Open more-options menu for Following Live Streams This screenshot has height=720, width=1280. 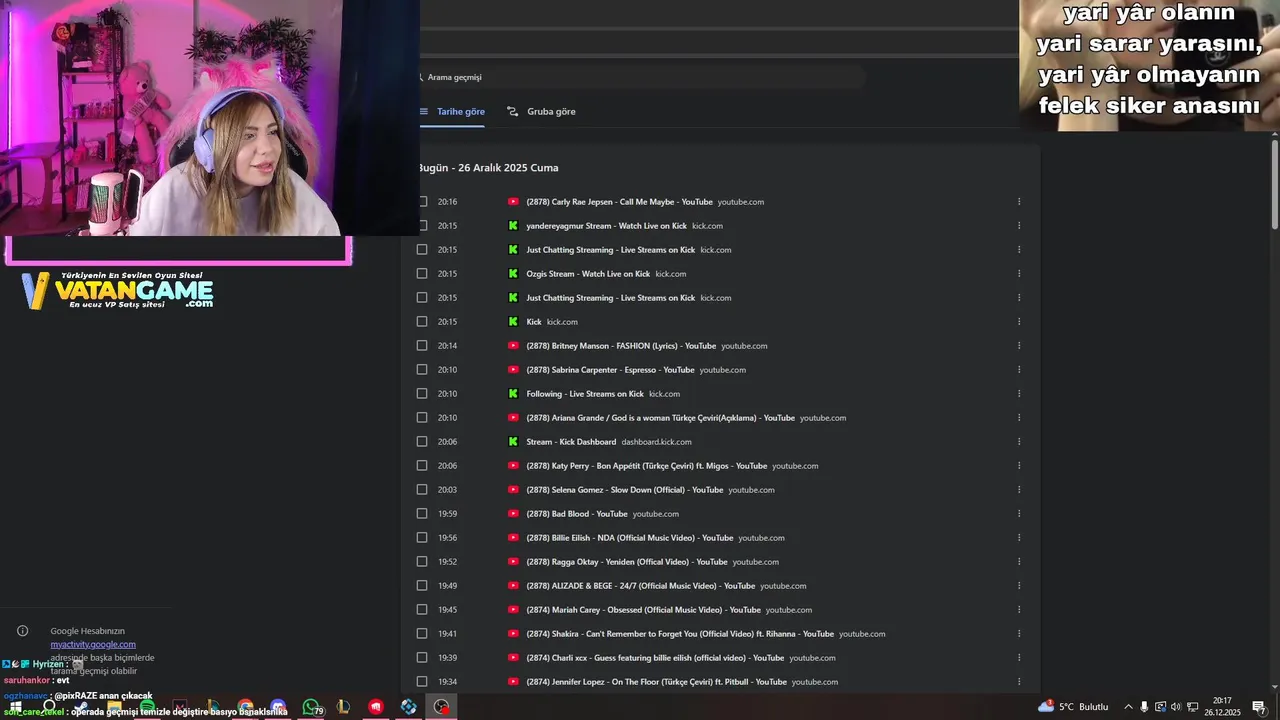(x=1019, y=394)
